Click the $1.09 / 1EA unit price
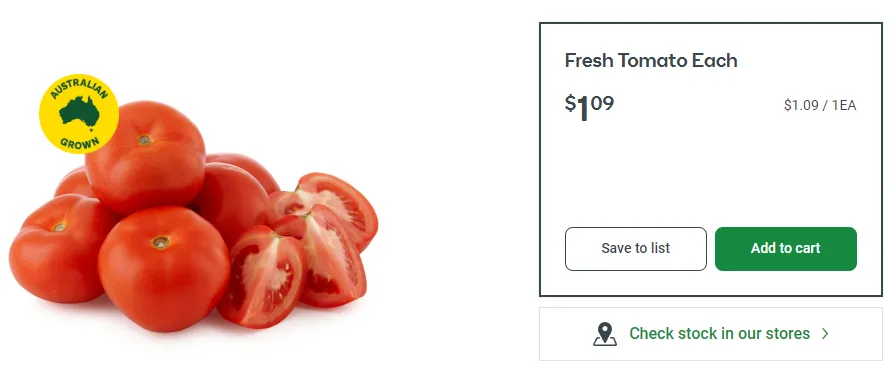 tap(820, 105)
